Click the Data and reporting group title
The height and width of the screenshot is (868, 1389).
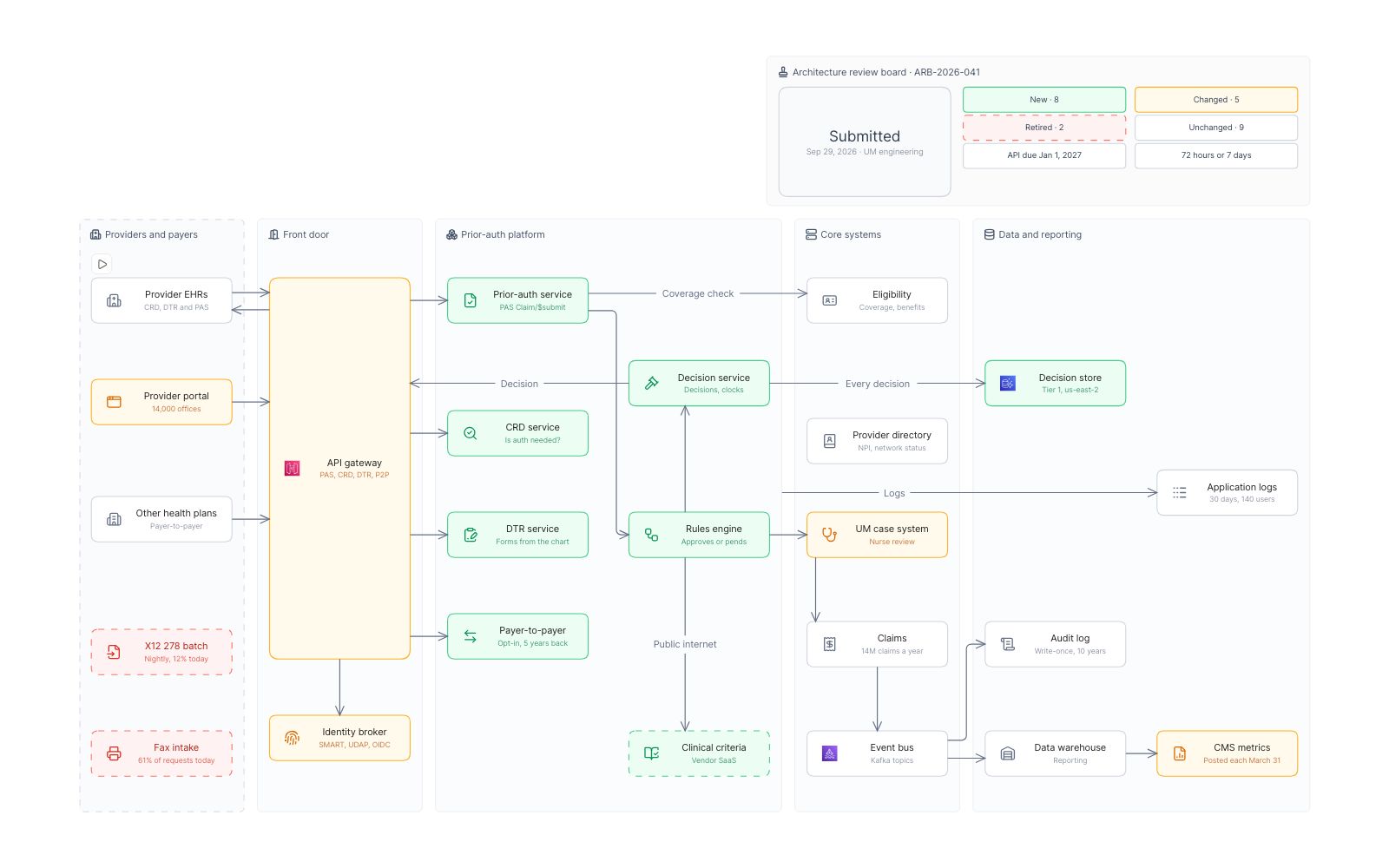[1040, 234]
